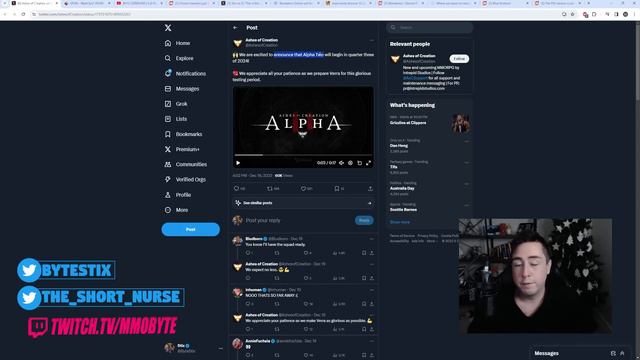Screen dimensions: 640x360
Task: Reply to the main post using its comment icon
Action: pyautogui.click(x=236, y=189)
